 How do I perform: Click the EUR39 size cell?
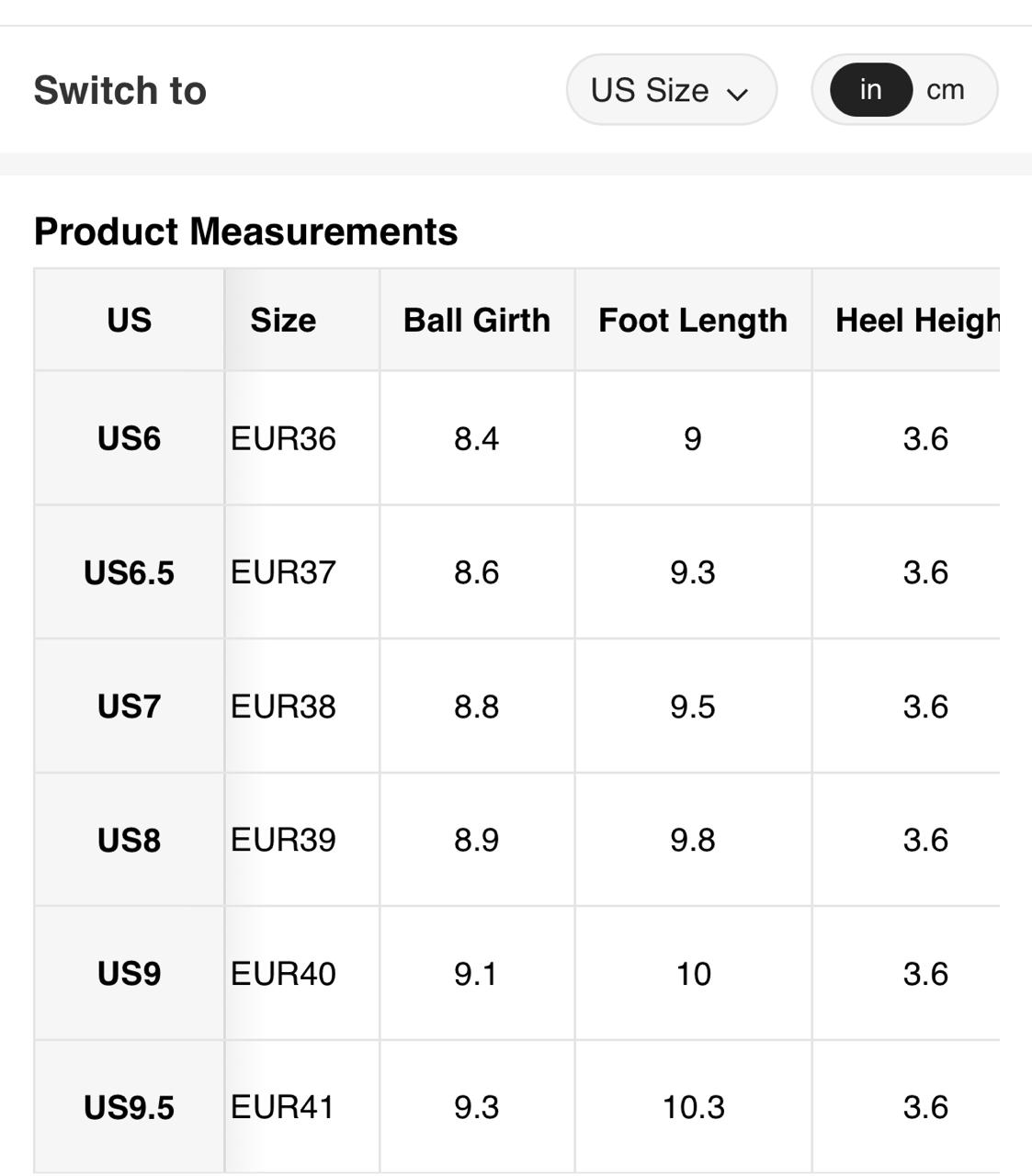click(283, 840)
